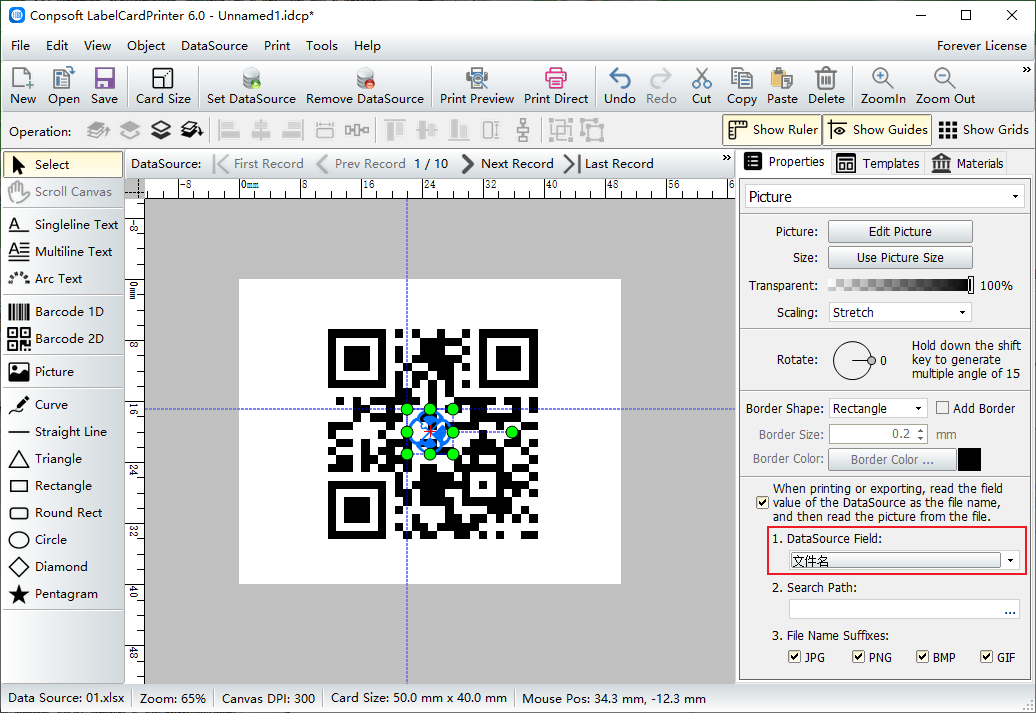This screenshot has width=1036, height=713.
Task: Uncheck the BMP suffix checkbox
Action: pos(922,656)
